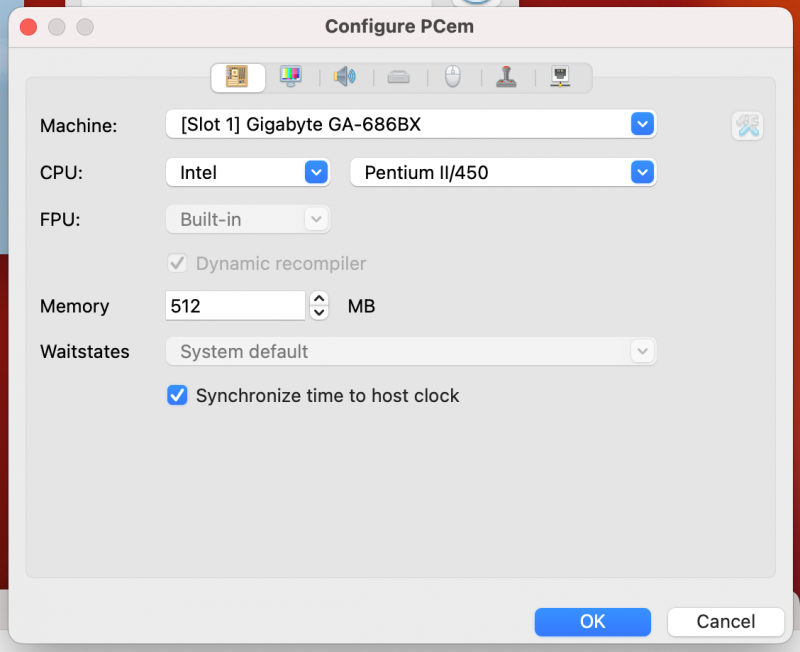Click the "MB" unit label
This screenshot has height=652, width=800.
coord(361,306)
